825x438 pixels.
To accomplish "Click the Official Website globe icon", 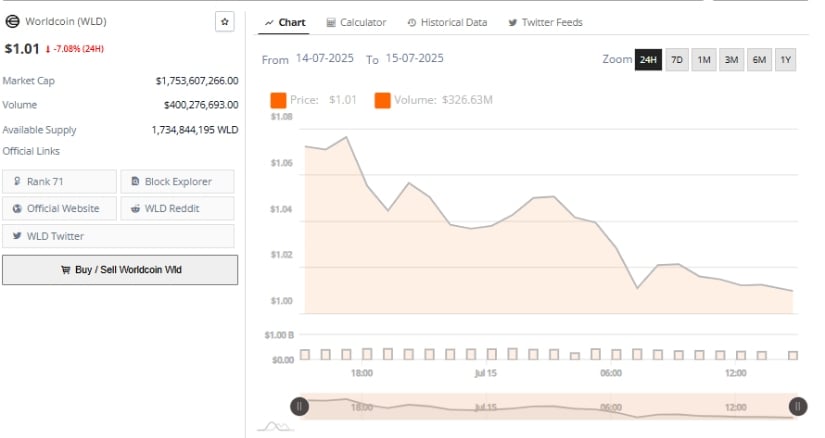I will (17, 208).
